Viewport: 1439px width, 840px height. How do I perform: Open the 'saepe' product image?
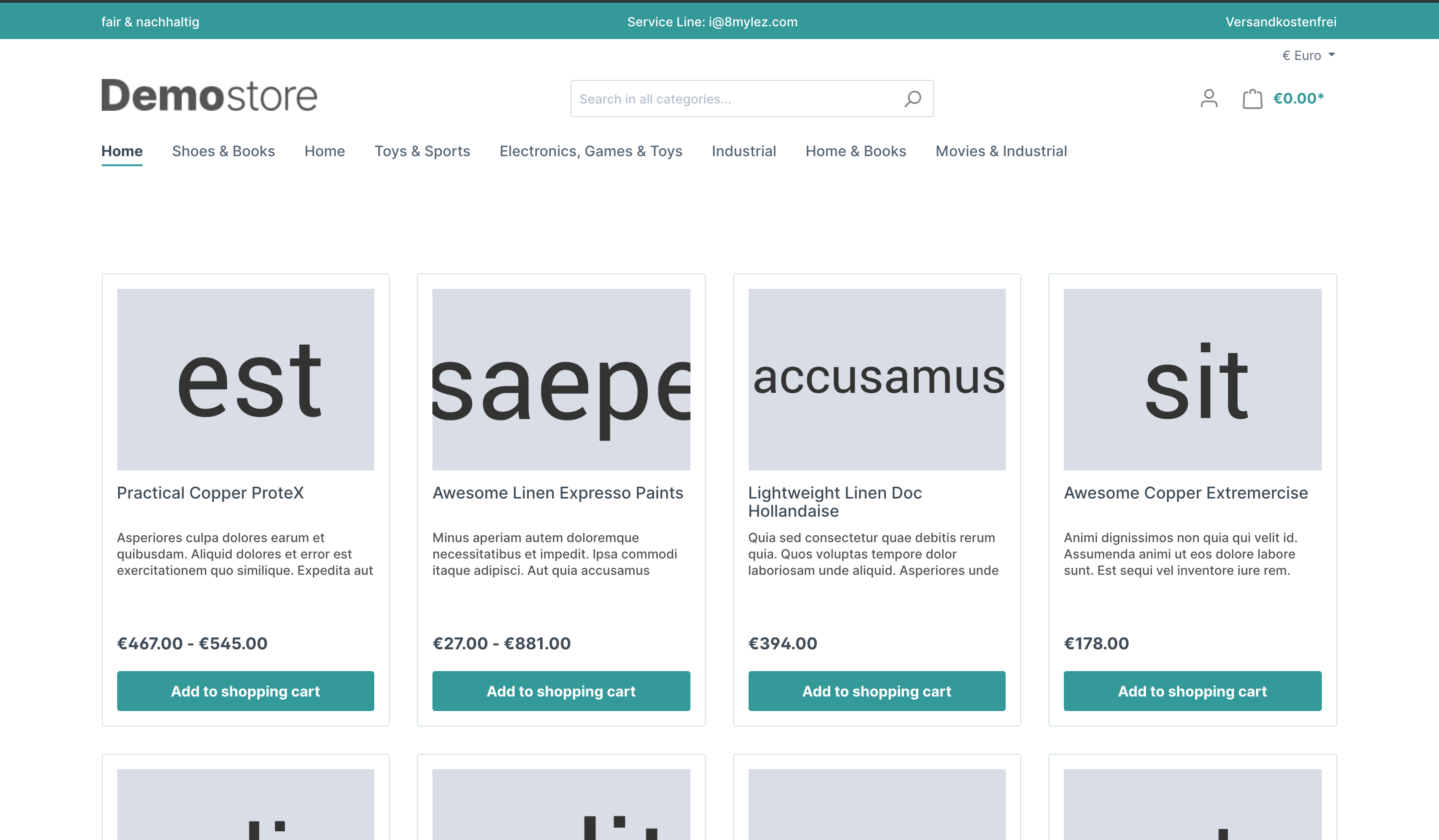click(x=561, y=380)
